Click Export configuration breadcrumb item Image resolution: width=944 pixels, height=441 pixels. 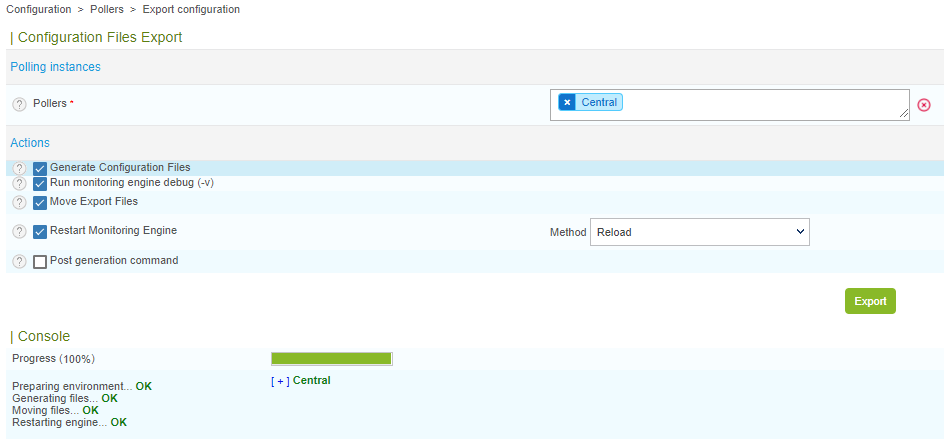click(191, 10)
